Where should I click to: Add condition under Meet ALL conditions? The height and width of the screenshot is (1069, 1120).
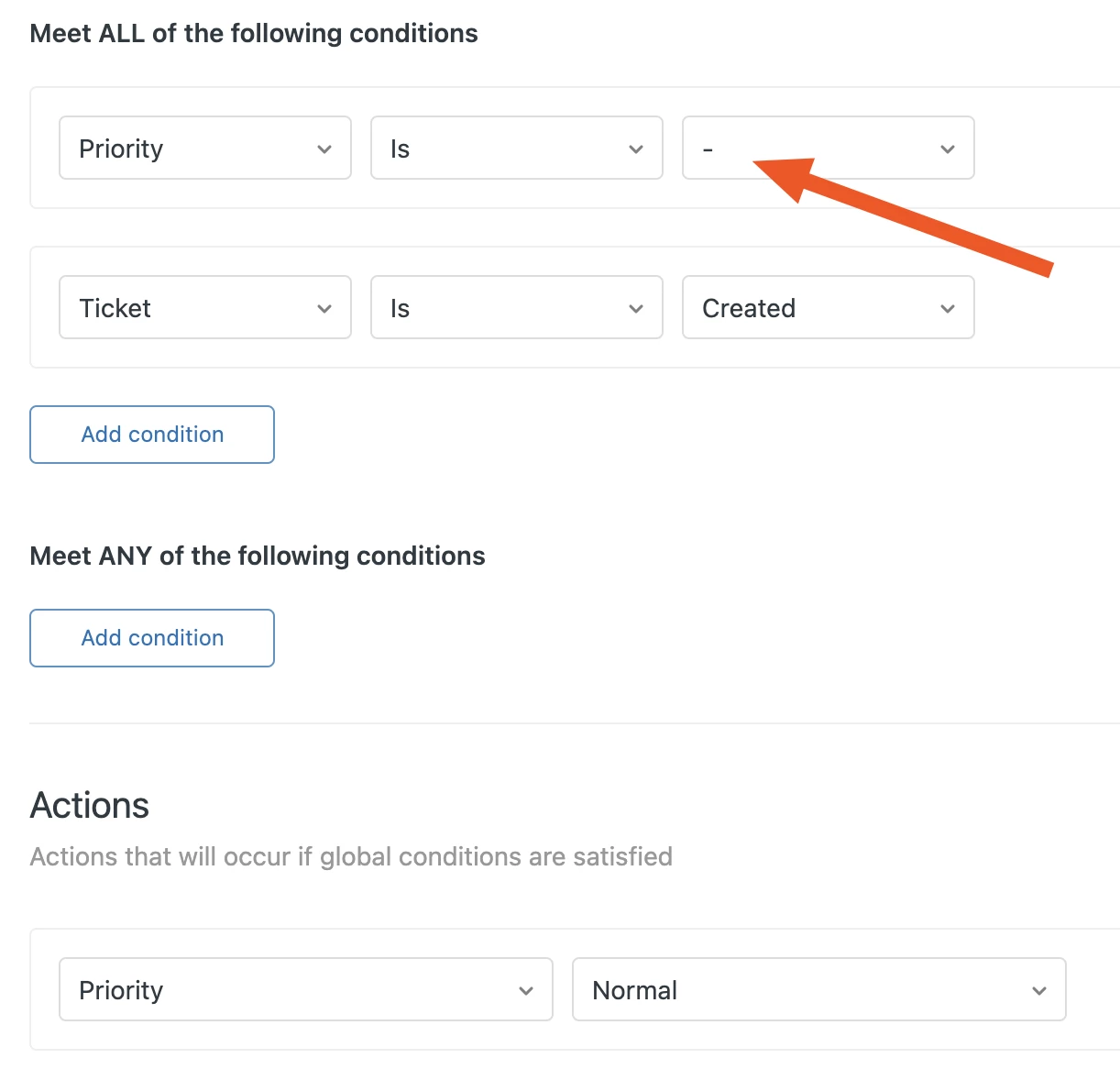point(152,435)
